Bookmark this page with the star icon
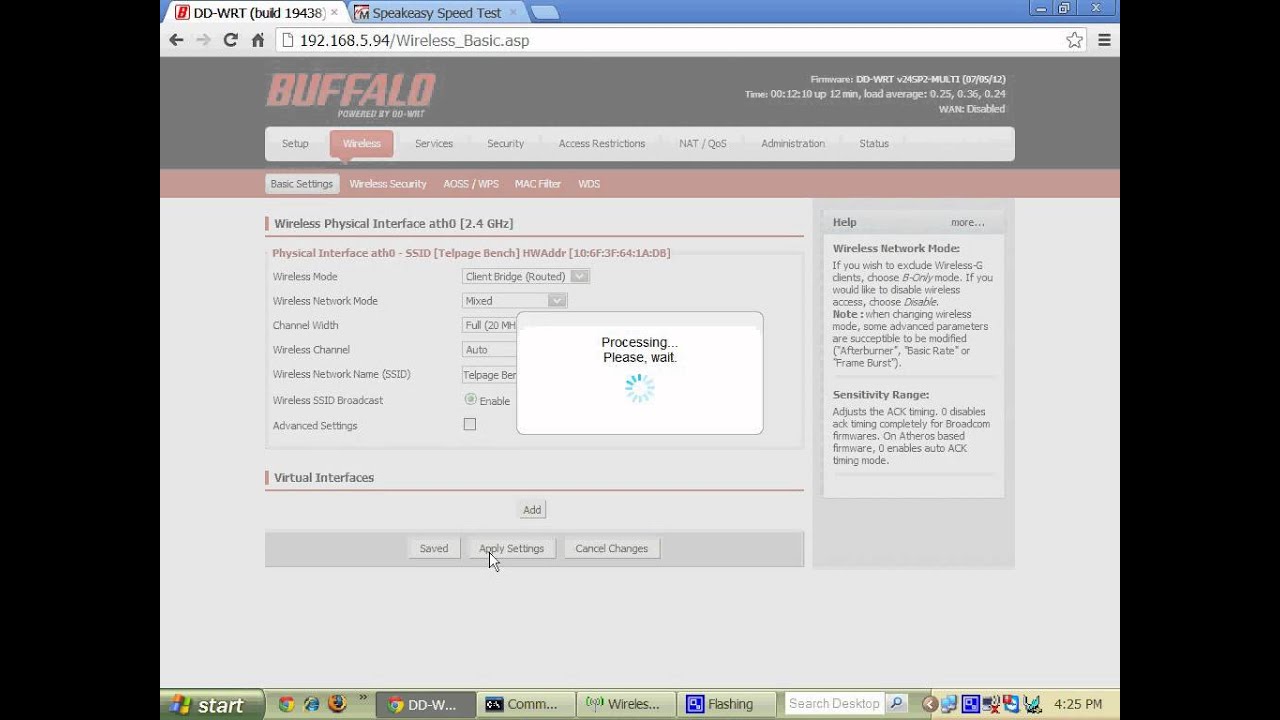 point(1074,40)
